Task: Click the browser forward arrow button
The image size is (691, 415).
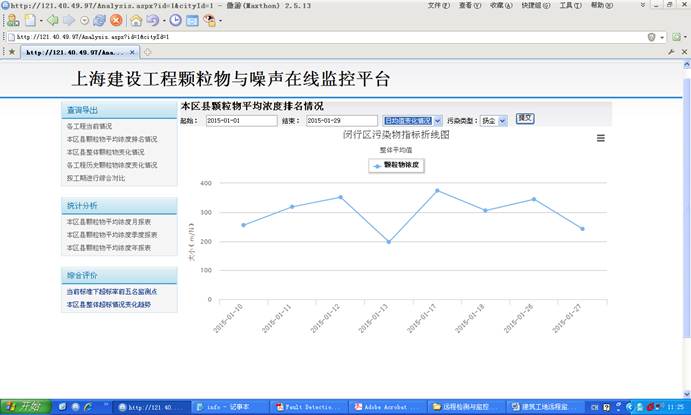Action: pos(68,20)
